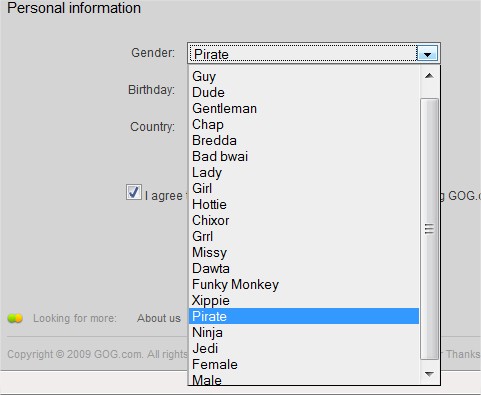Image resolution: width=481 pixels, height=395 pixels.
Task: Choose the Xippie option
Action: point(304,300)
